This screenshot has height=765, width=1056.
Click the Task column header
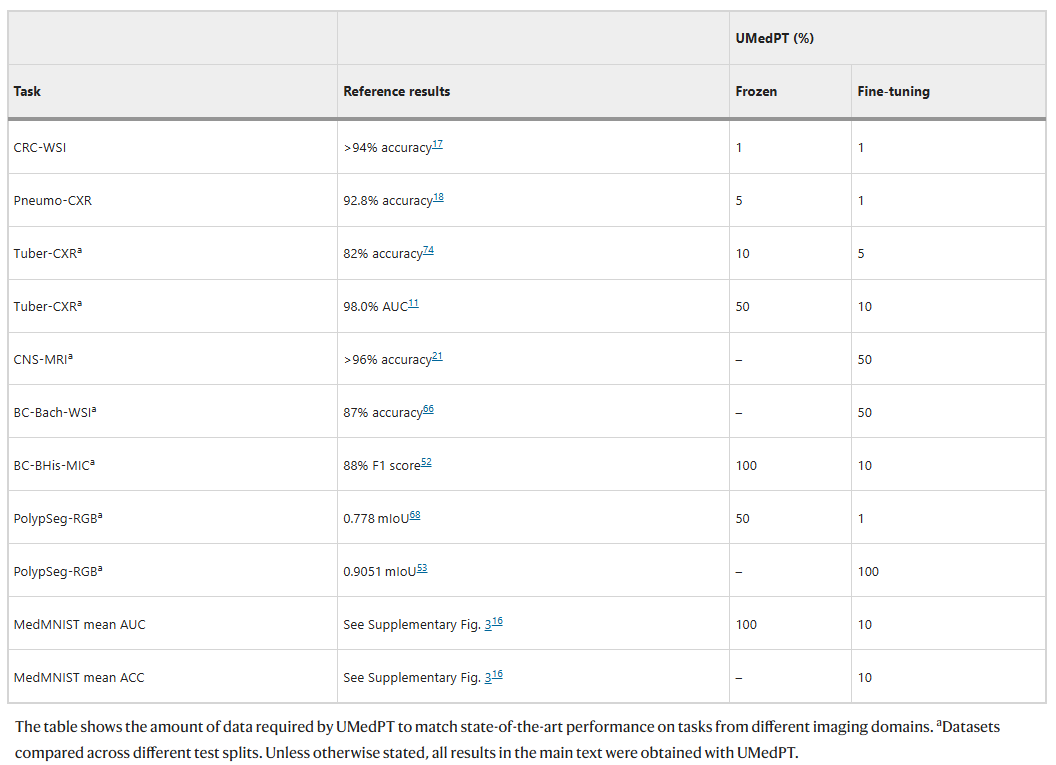click(x=27, y=91)
